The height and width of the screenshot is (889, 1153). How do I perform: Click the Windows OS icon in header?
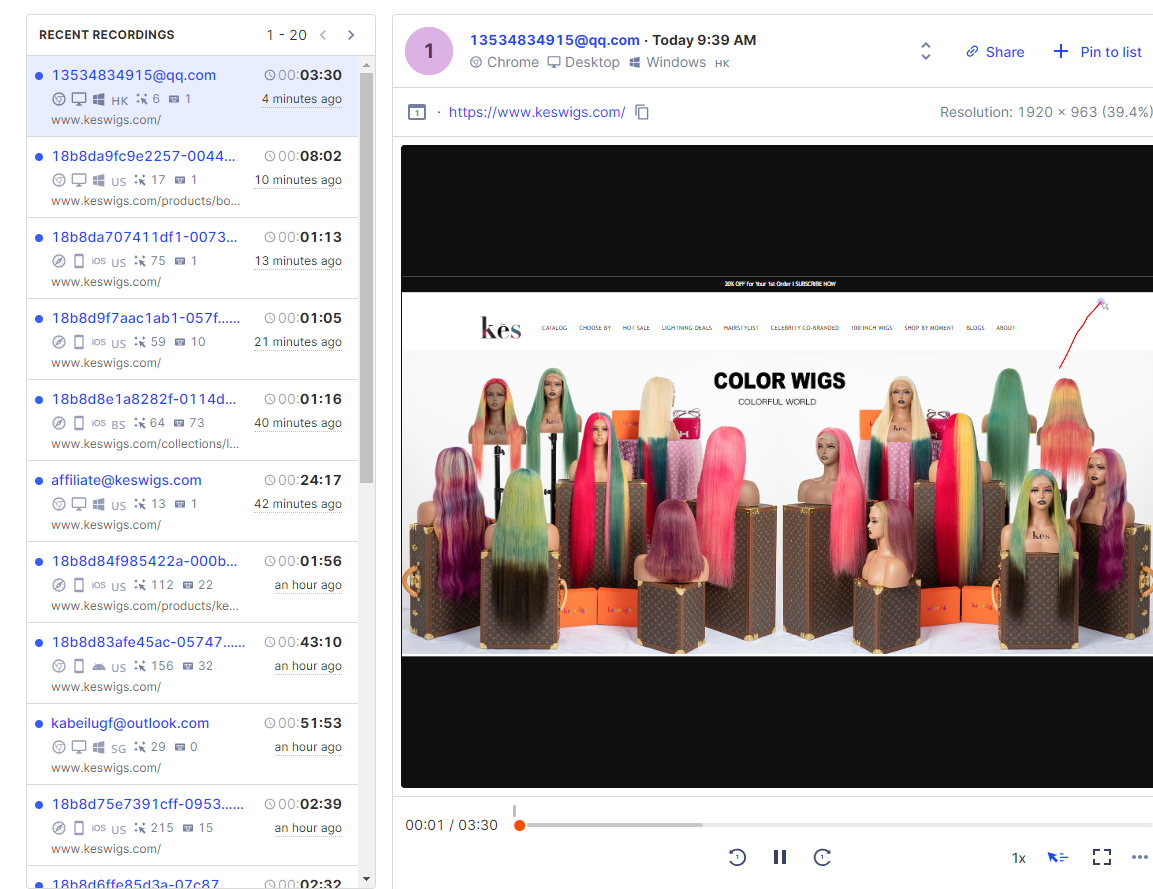click(x=635, y=63)
